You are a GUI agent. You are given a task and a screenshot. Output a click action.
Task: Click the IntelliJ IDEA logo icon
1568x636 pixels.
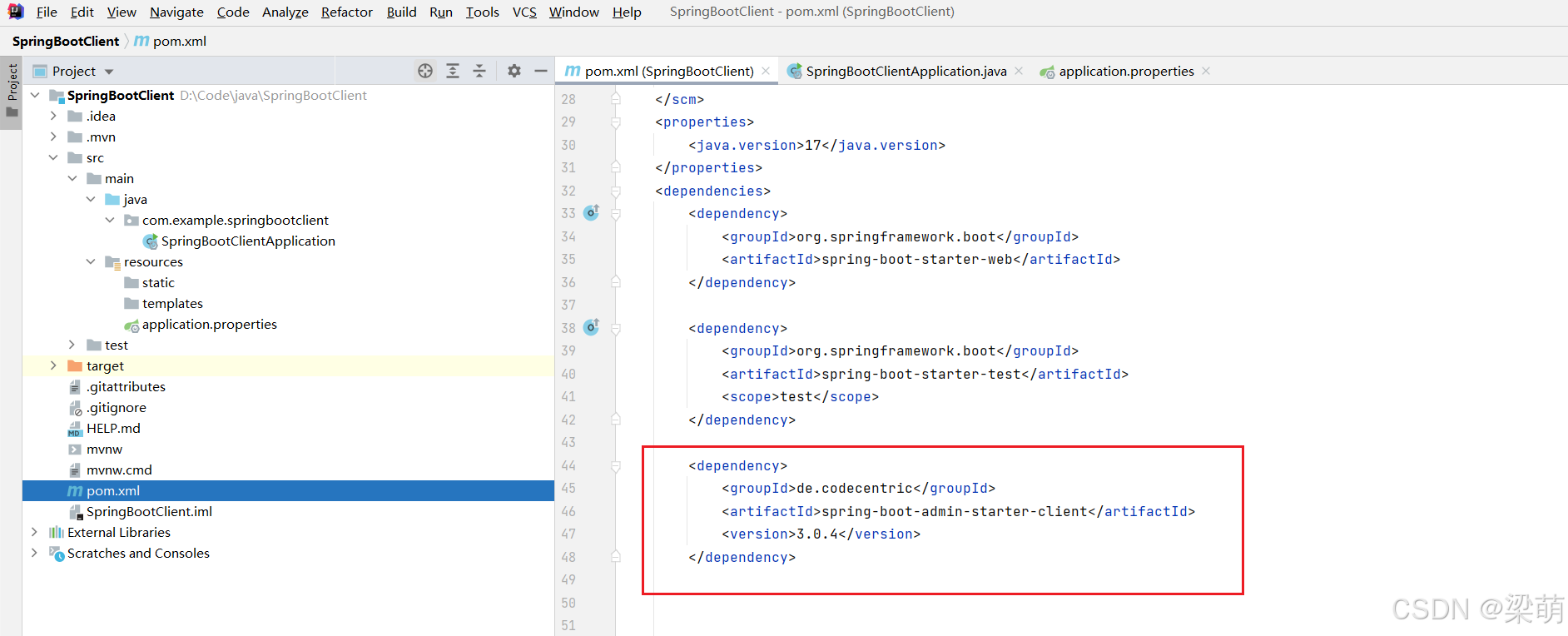(16, 12)
